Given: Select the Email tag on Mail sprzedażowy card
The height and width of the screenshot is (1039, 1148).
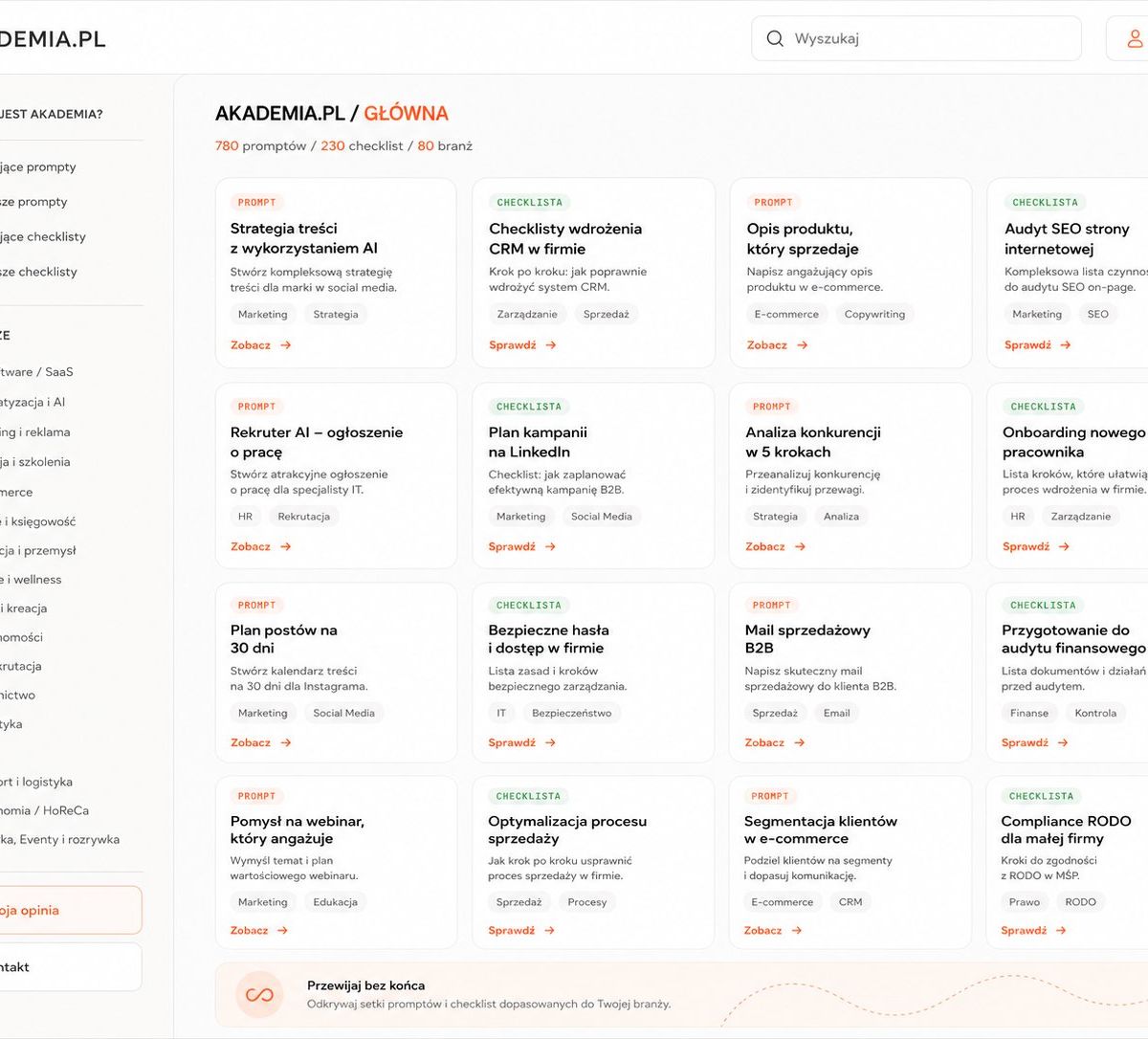Looking at the screenshot, I should point(837,713).
